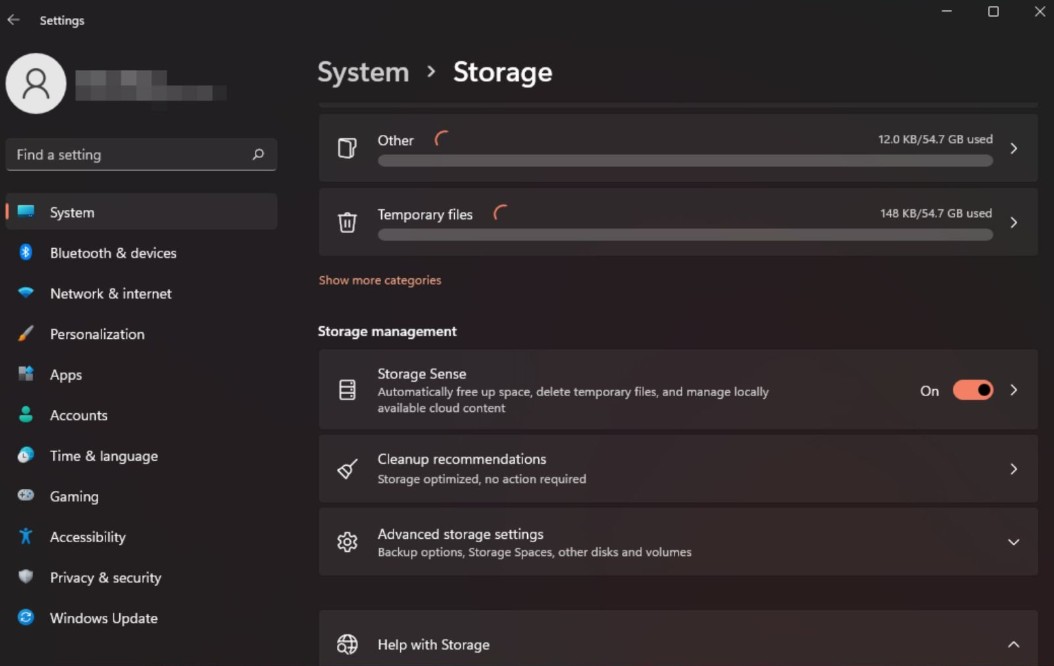This screenshot has height=666, width=1054.
Task: Select Personalization in the sidebar
Action: tap(97, 334)
